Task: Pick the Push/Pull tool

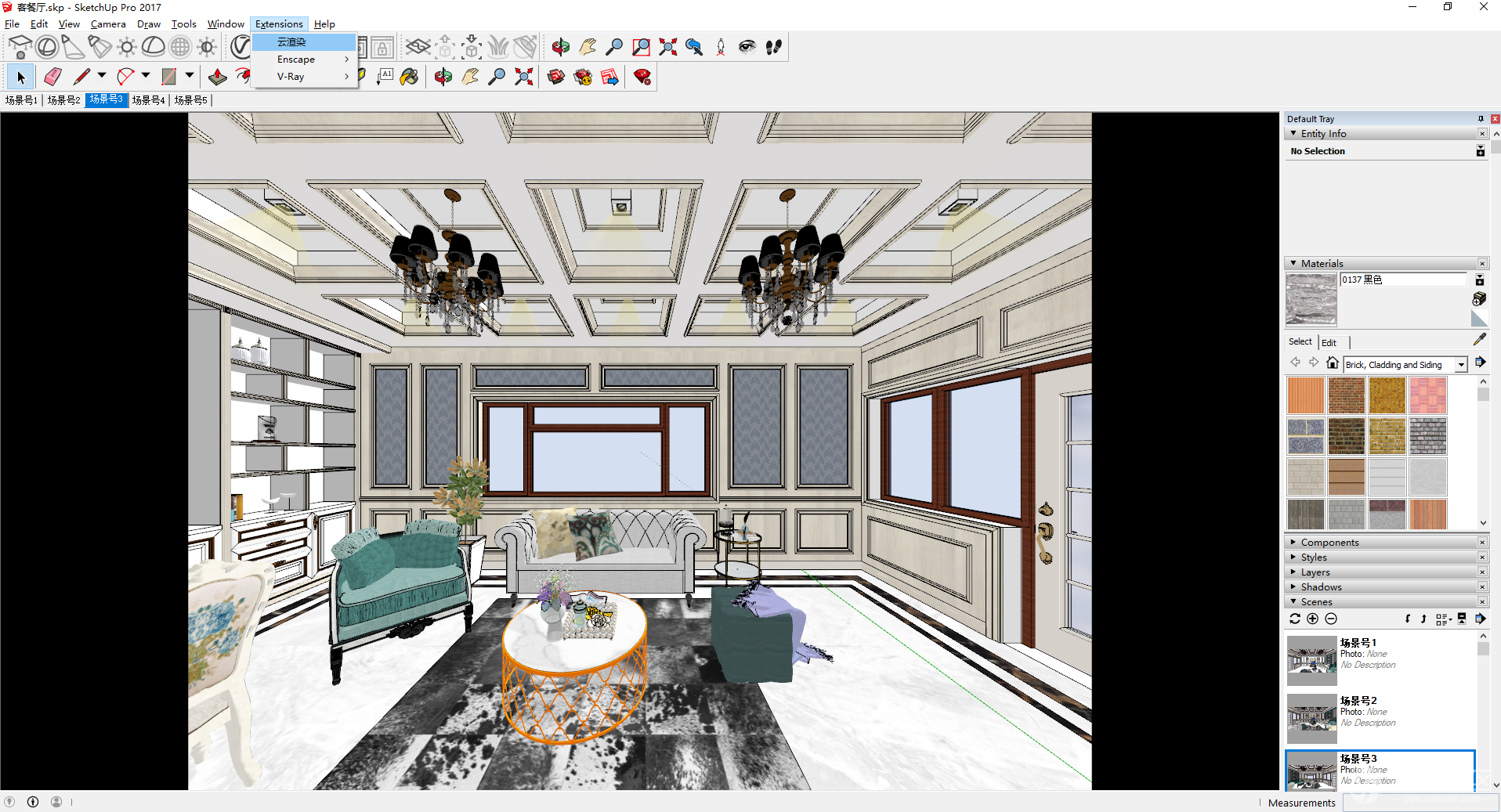Action: pyautogui.click(x=218, y=77)
